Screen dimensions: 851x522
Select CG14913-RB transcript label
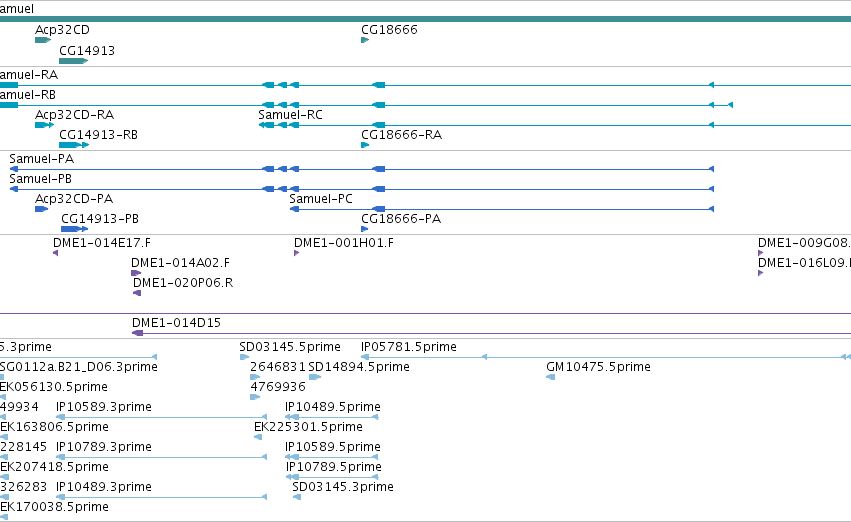tap(98, 135)
